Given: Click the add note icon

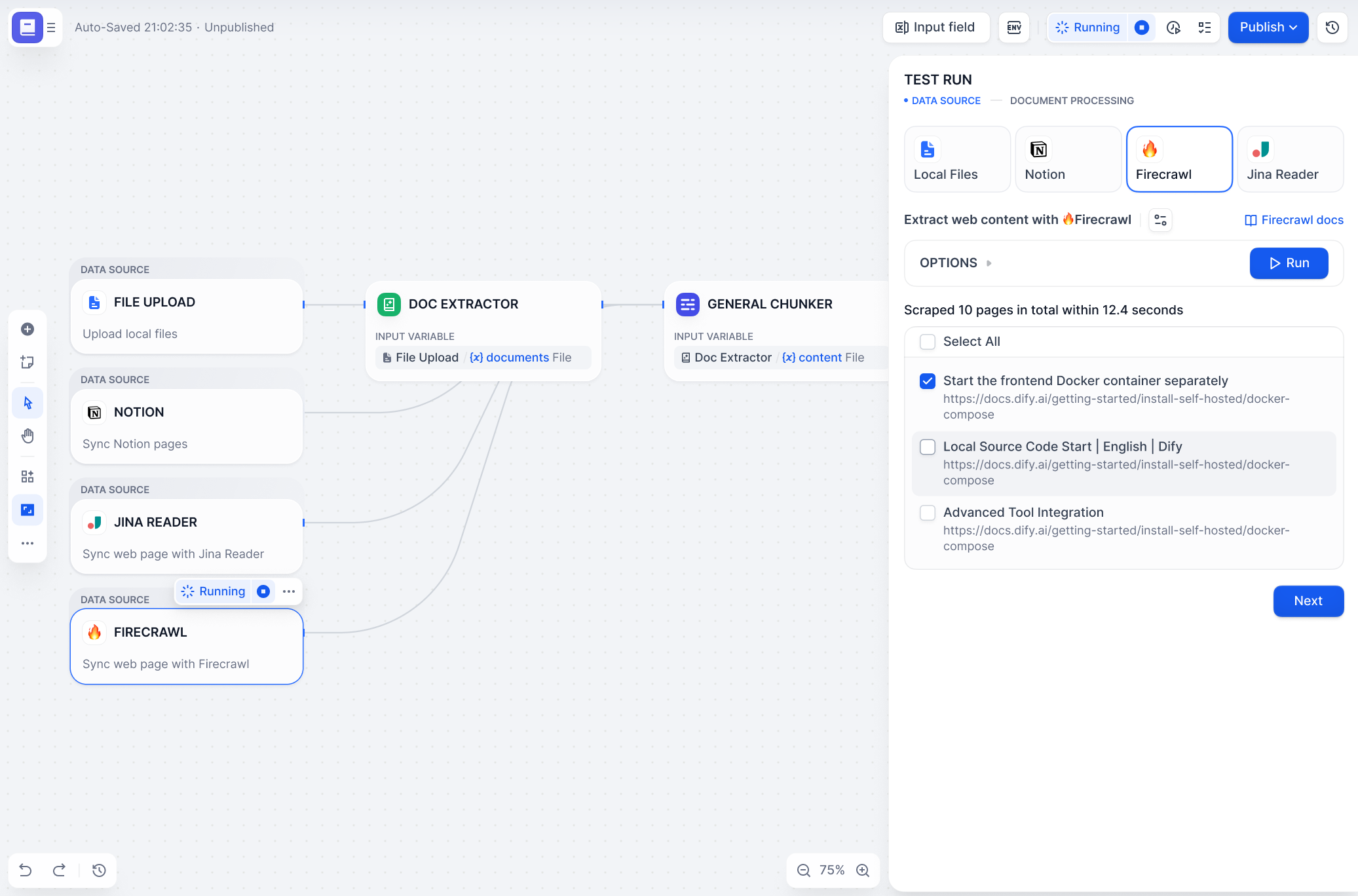Looking at the screenshot, I should (28, 362).
